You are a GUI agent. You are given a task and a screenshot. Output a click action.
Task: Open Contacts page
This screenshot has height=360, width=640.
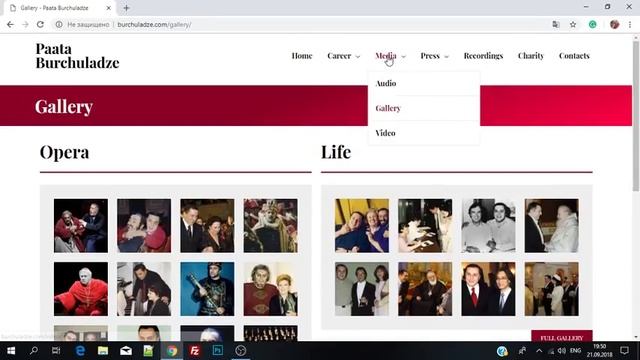click(574, 56)
